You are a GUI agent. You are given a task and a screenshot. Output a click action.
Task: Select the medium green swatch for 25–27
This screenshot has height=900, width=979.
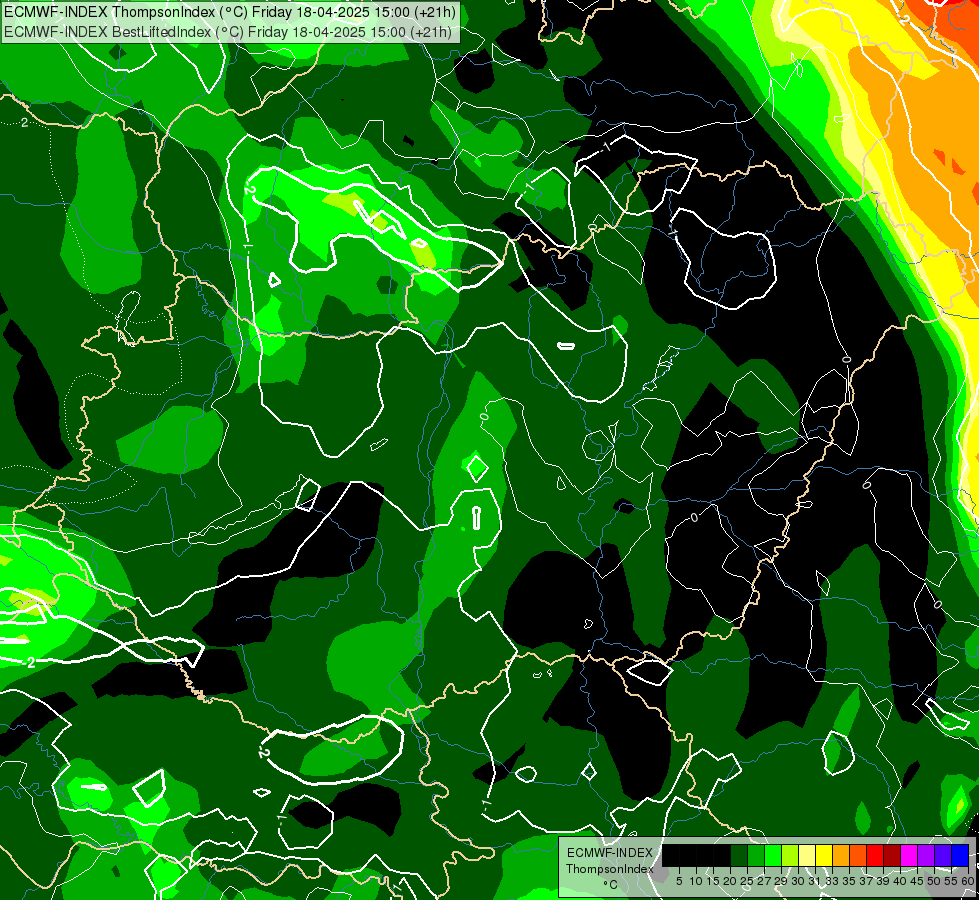click(756, 855)
